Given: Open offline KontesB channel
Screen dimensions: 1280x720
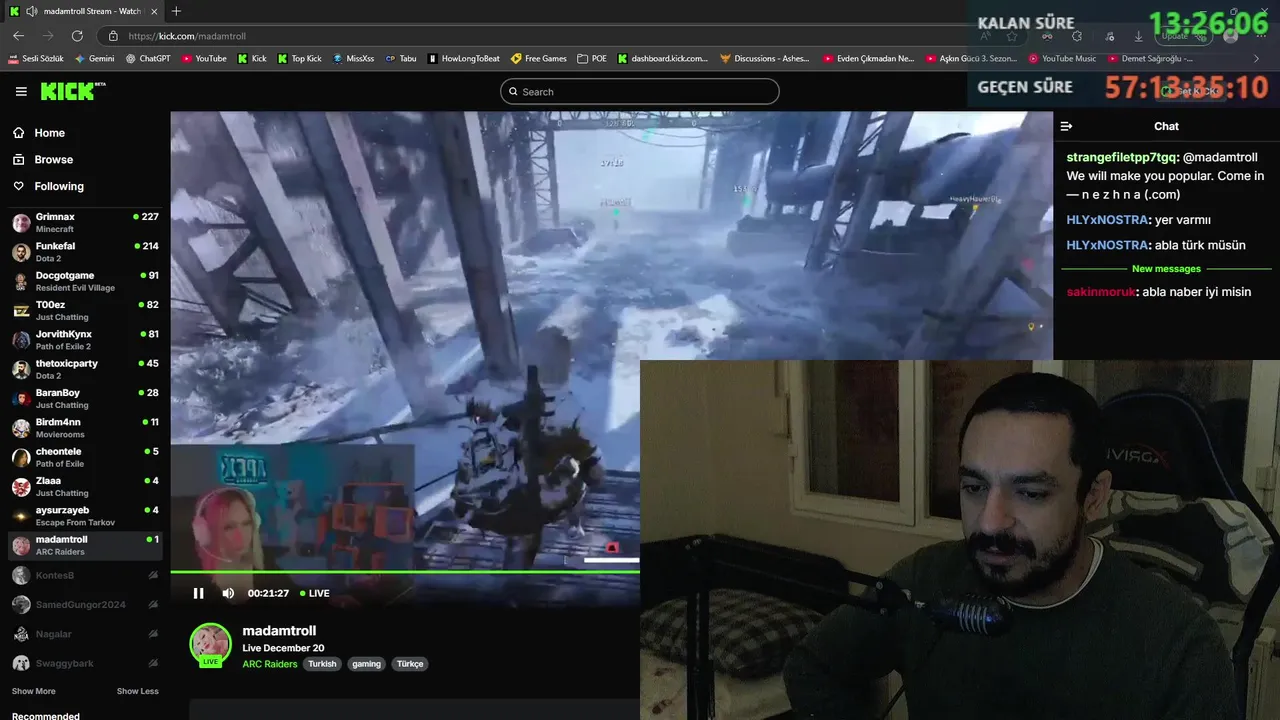Looking at the screenshot, I should pos(84,575).
